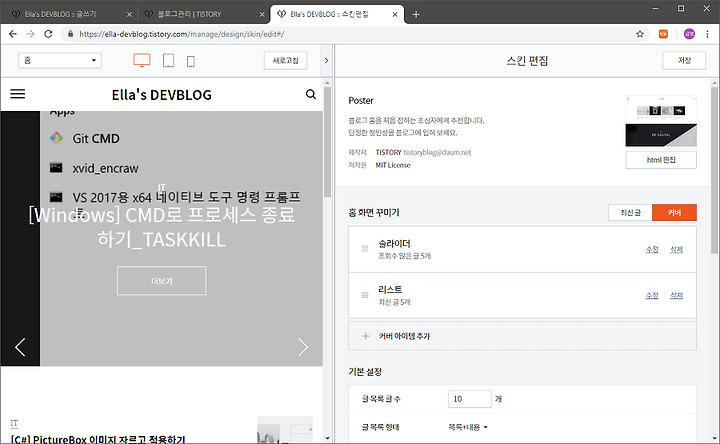This screenshot has height=444, width=720.
Task: Click the search magnifier in blog preview
Action: click(x=311, y=94)
